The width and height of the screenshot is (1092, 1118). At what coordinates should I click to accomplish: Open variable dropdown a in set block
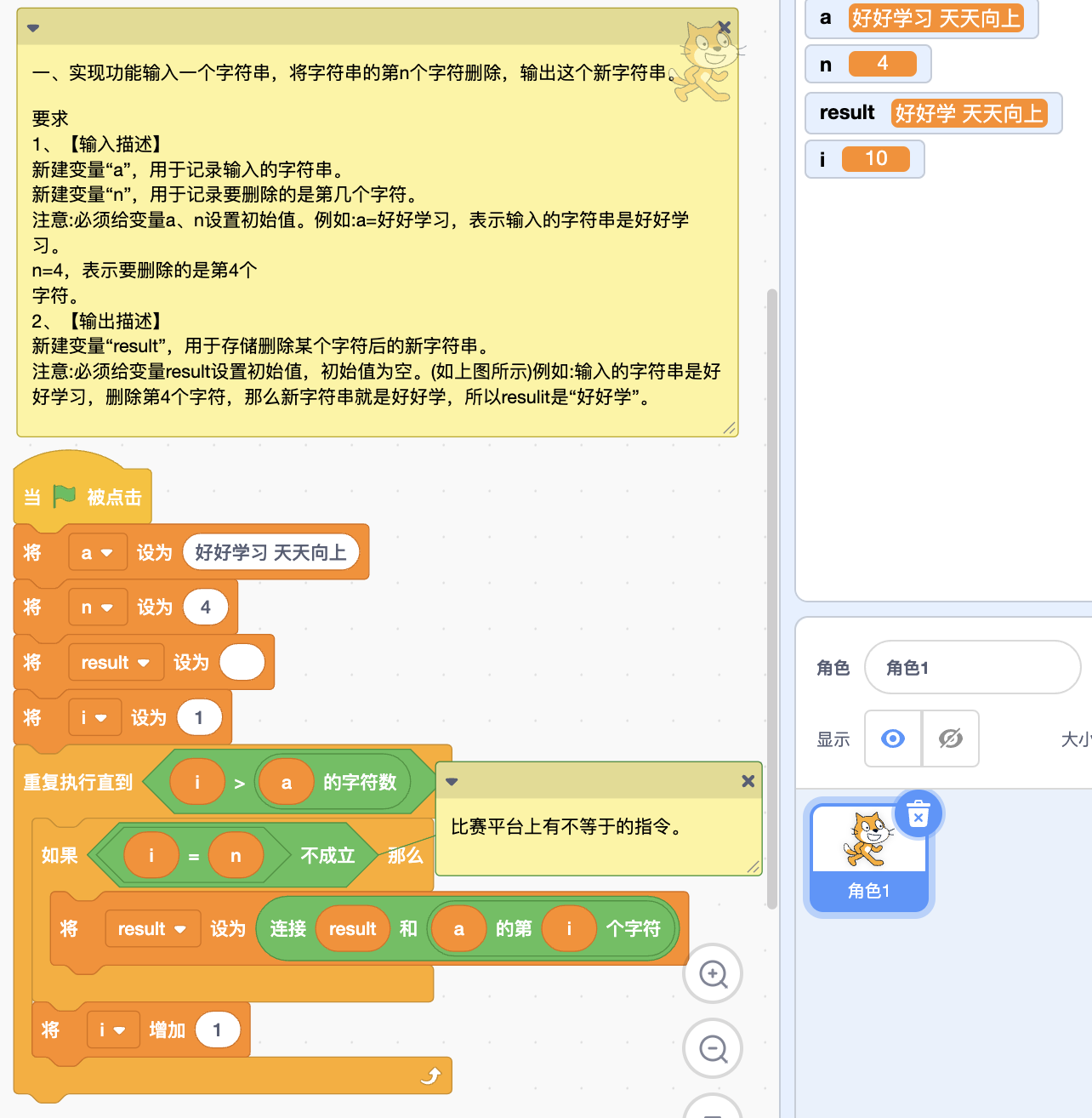pyautogui.click(x=98, y=552)
